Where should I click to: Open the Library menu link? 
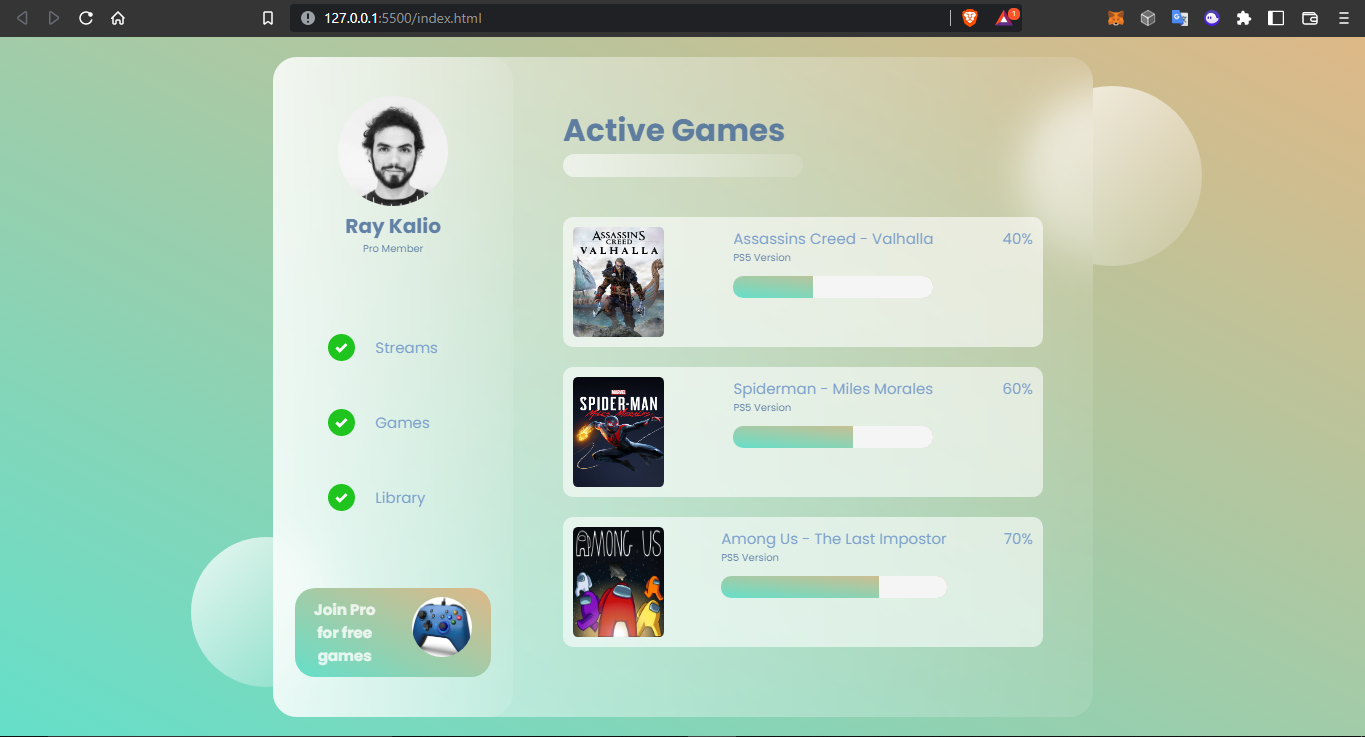tap(400, 498)
